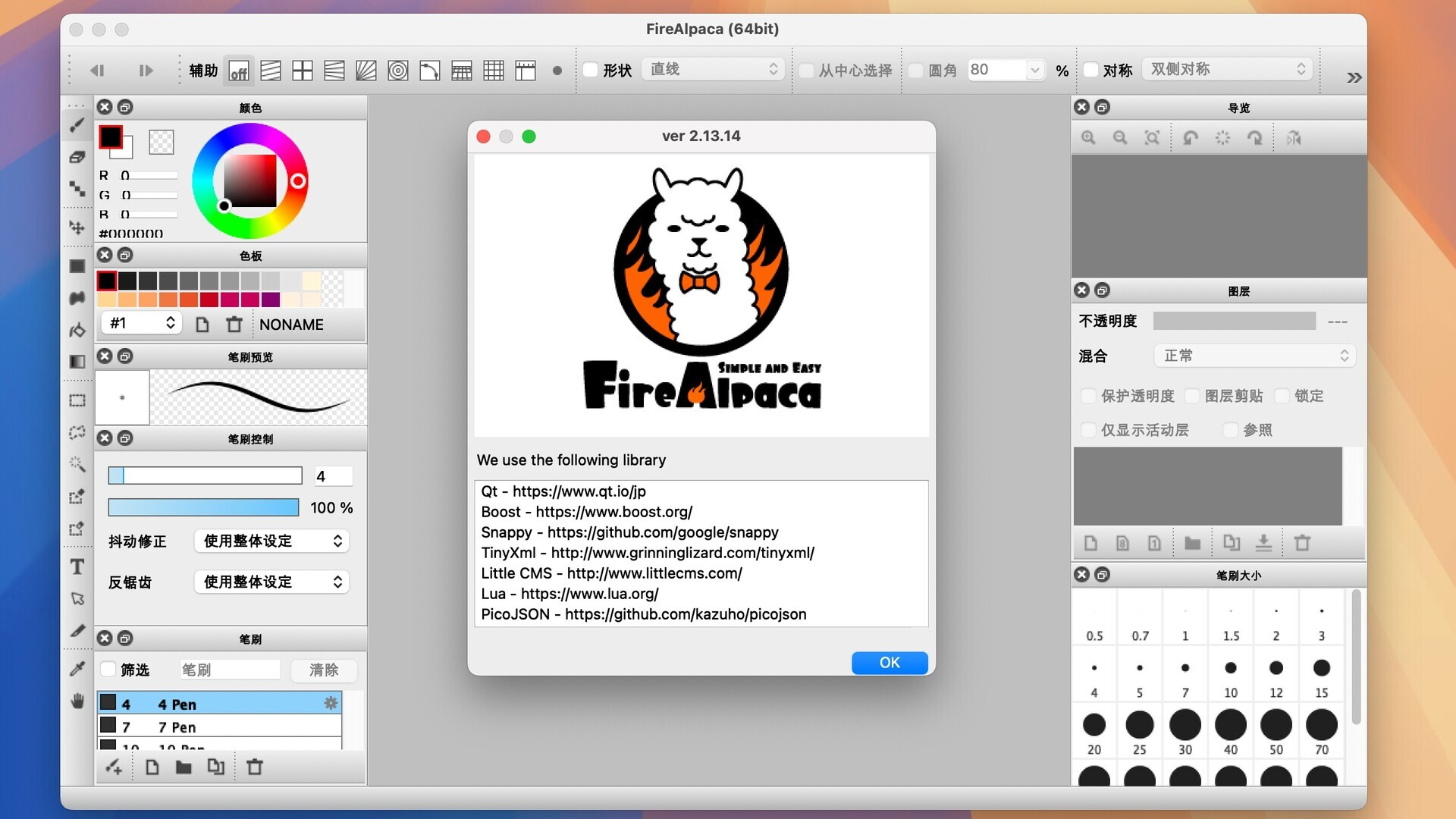Open the palette #1 selector
1456x819 pixels.
click(x=140, y=323)
